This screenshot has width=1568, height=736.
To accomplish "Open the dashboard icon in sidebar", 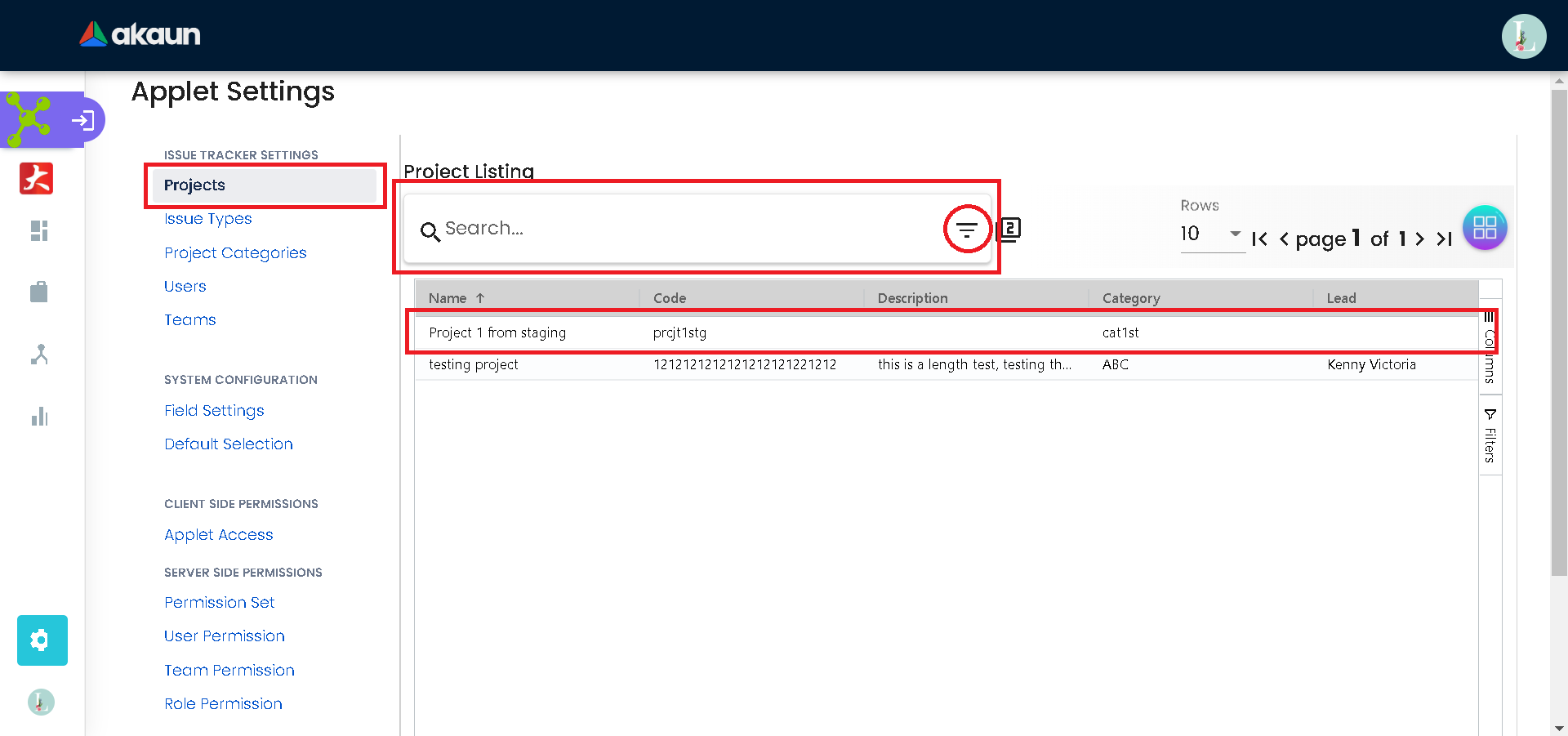I will pos(39,231).
